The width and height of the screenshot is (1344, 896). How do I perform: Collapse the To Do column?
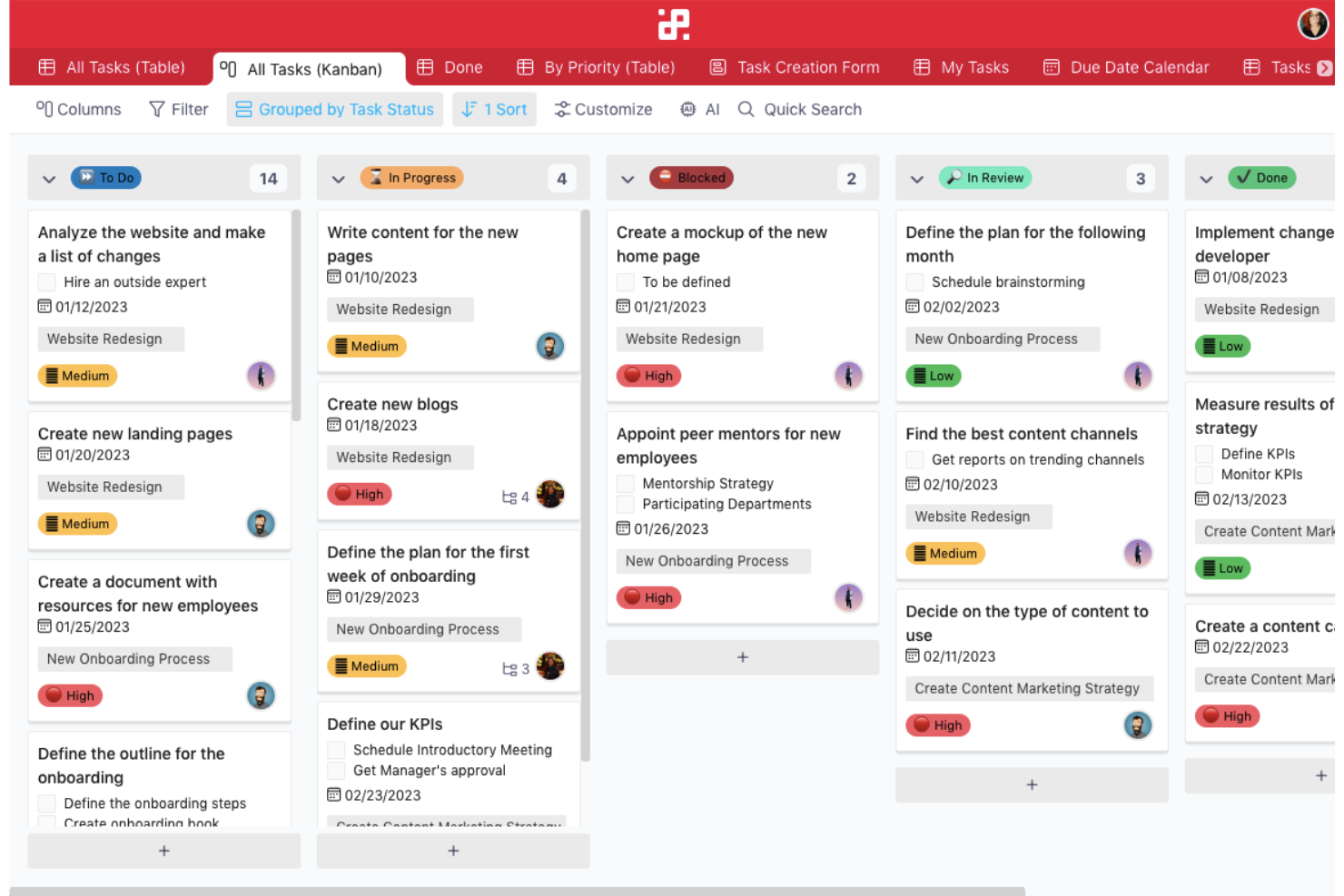click(x=49, y=178)
